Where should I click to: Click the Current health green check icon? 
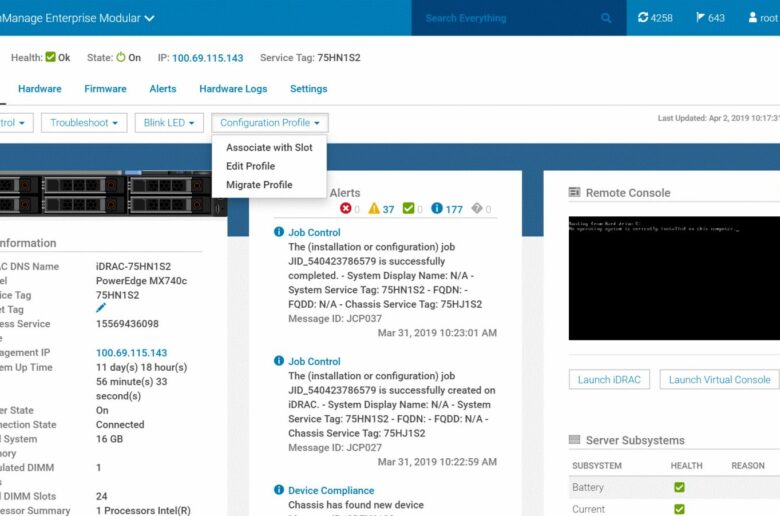click(680, 509)
